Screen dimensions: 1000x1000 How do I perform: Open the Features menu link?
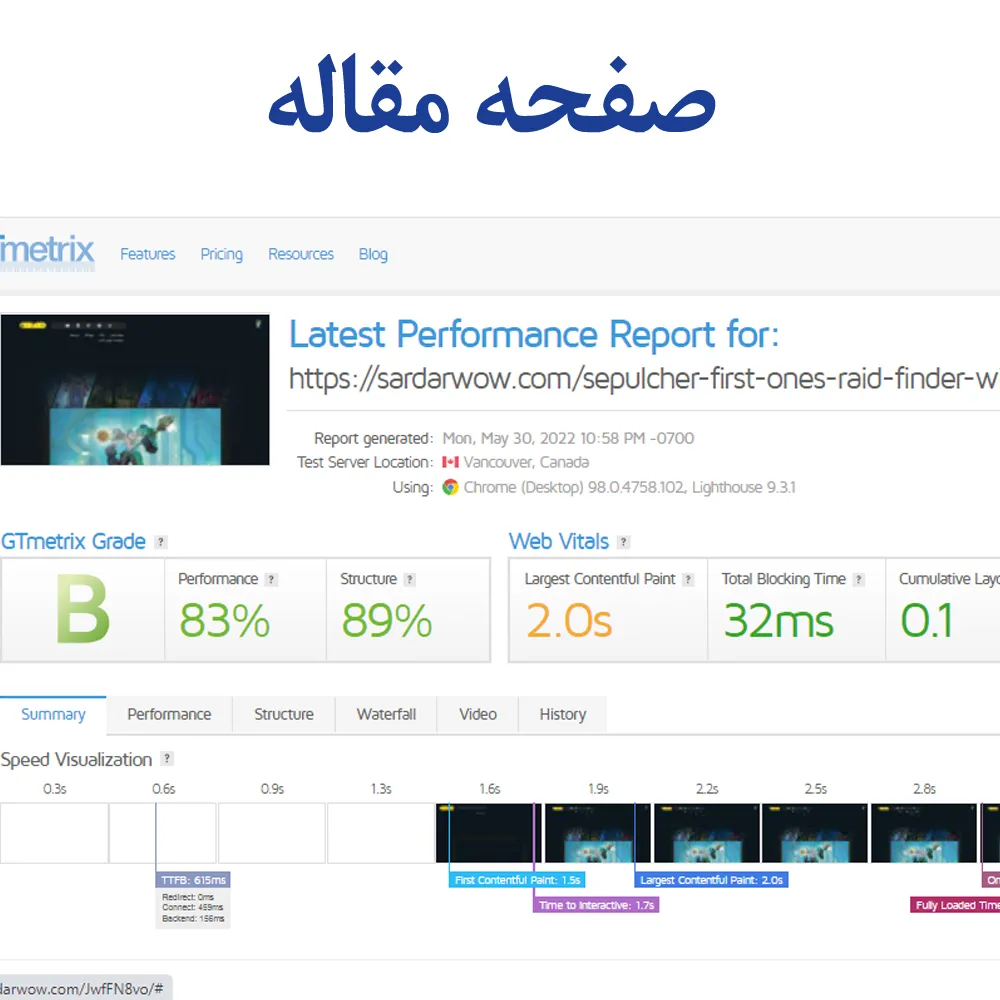click(x=147, y=254)
